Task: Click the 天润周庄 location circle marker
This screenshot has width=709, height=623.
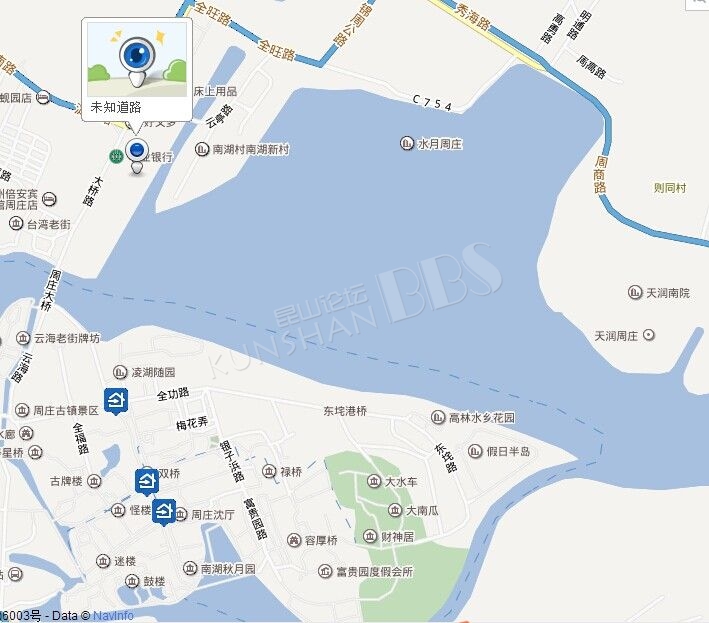Action: (x=649, y=335)
